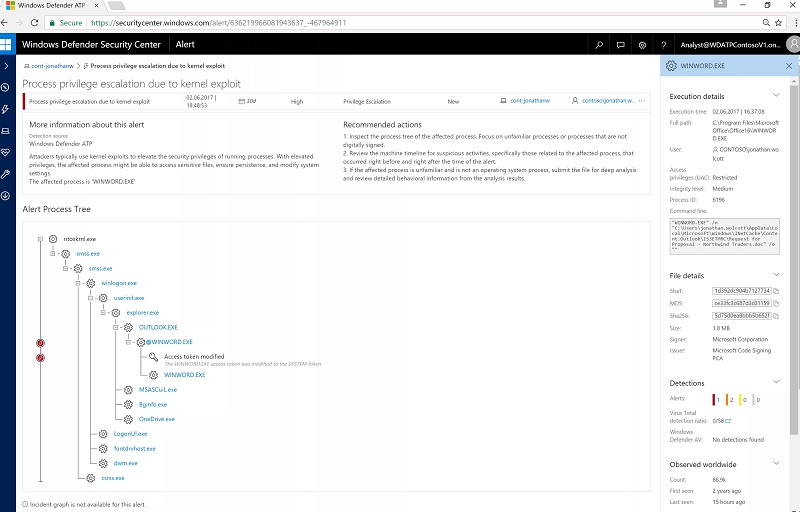Click the Windows Defender ATP browser tab
800x512 pixels.
pos(54,6)
